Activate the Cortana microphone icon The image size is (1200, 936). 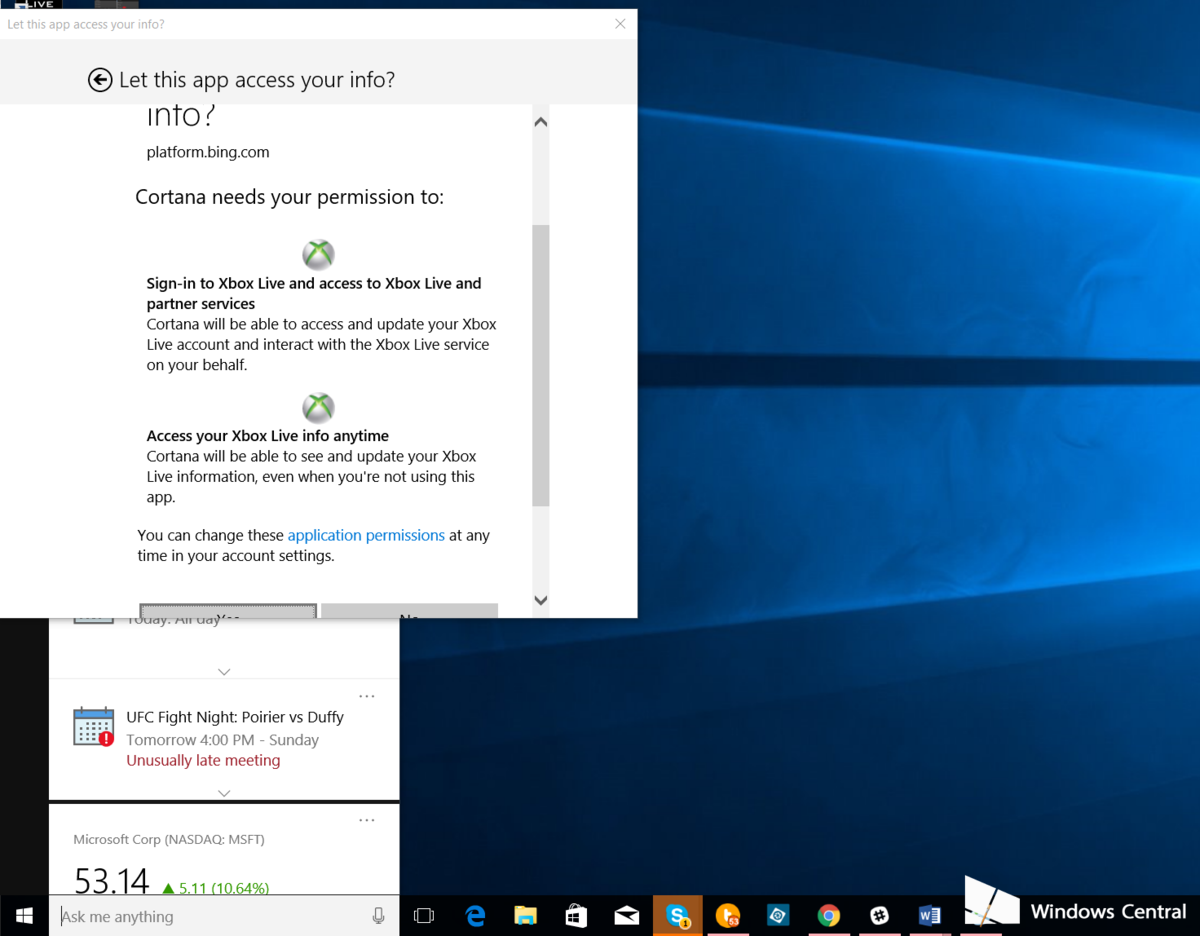click(x=378, y=916)
